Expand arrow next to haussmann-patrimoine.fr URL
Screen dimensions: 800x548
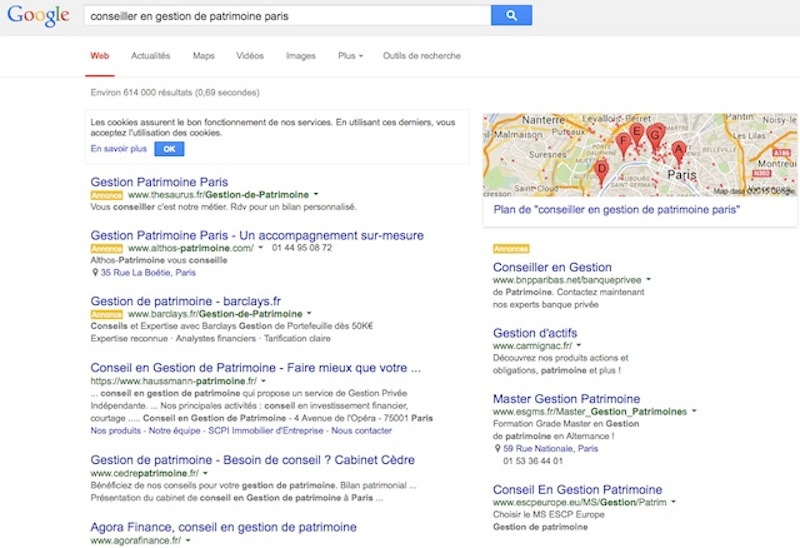click(263, 381)
